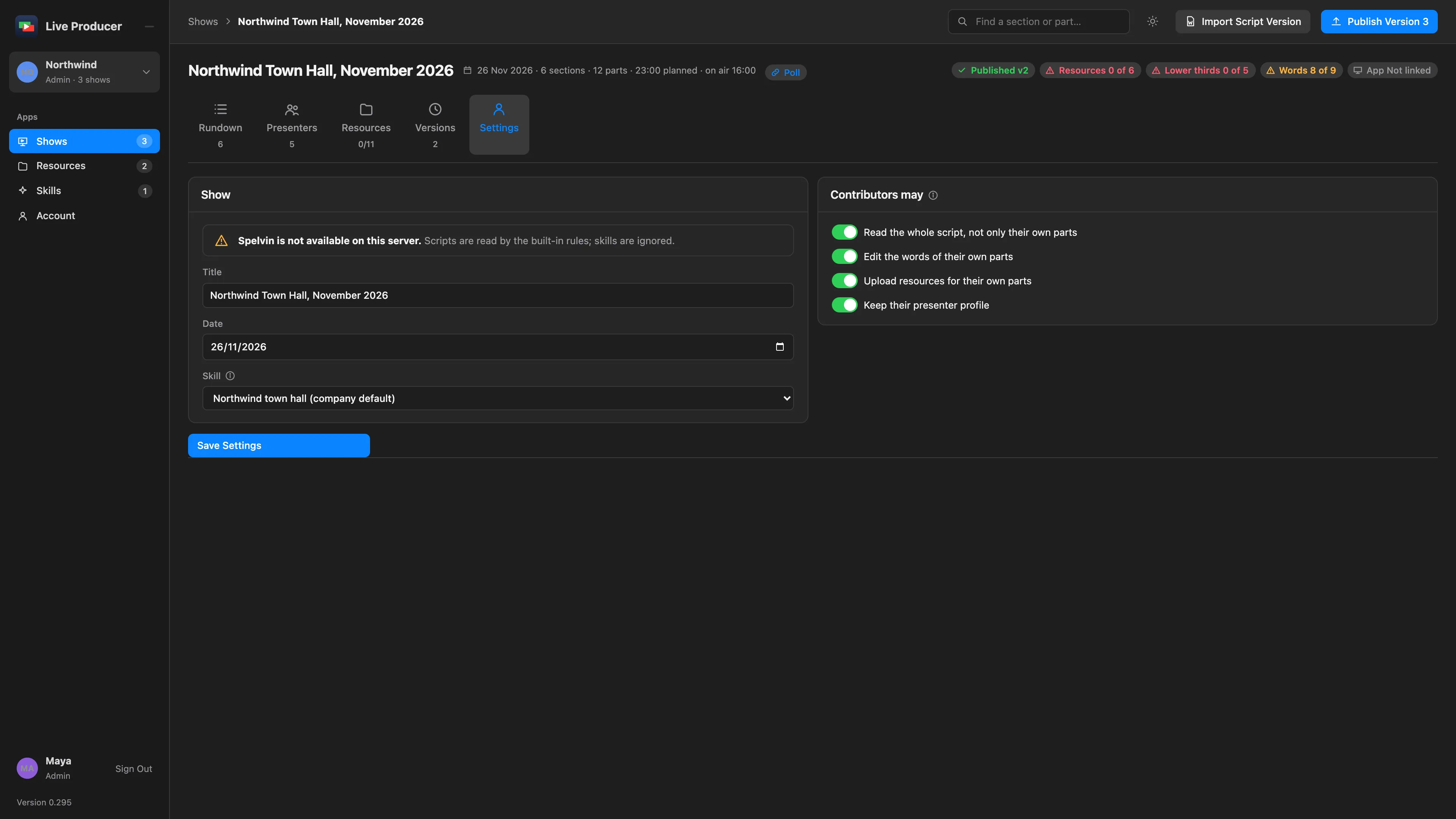
Task: Focus the Title input field
Action: click(x=498, y=296)
